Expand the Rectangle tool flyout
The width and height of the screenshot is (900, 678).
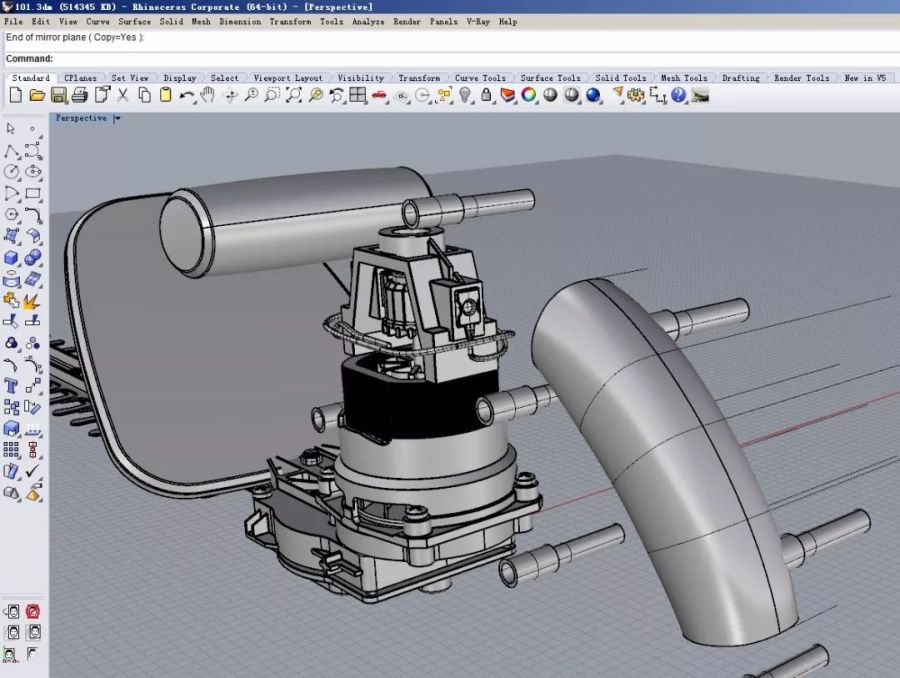pyautogui.click(x=33, y=193)
